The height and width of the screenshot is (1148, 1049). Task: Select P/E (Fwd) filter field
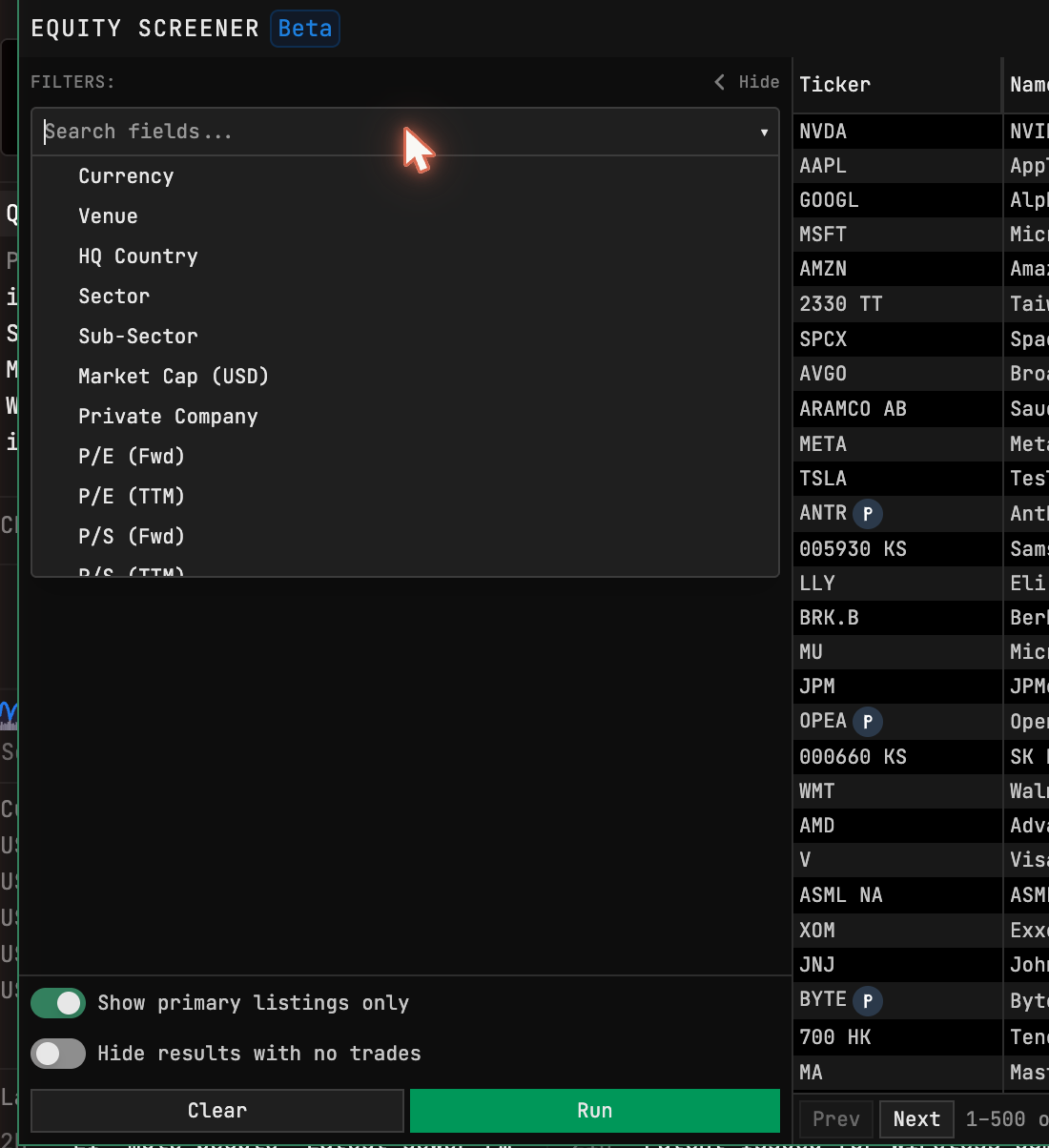405,457
